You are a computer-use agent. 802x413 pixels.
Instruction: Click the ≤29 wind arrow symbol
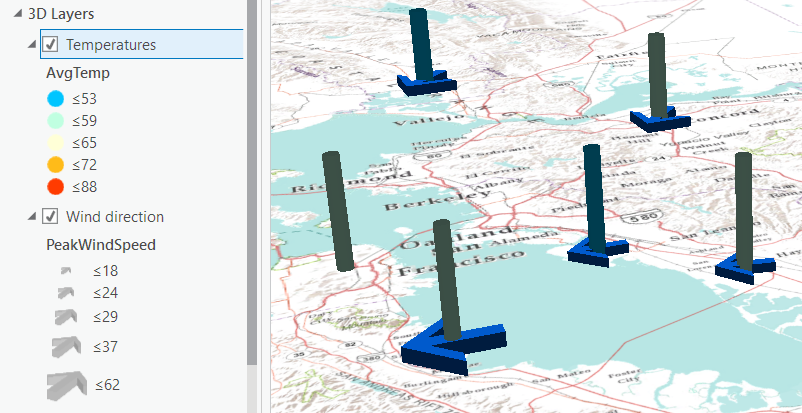click(x=66, y=317)
